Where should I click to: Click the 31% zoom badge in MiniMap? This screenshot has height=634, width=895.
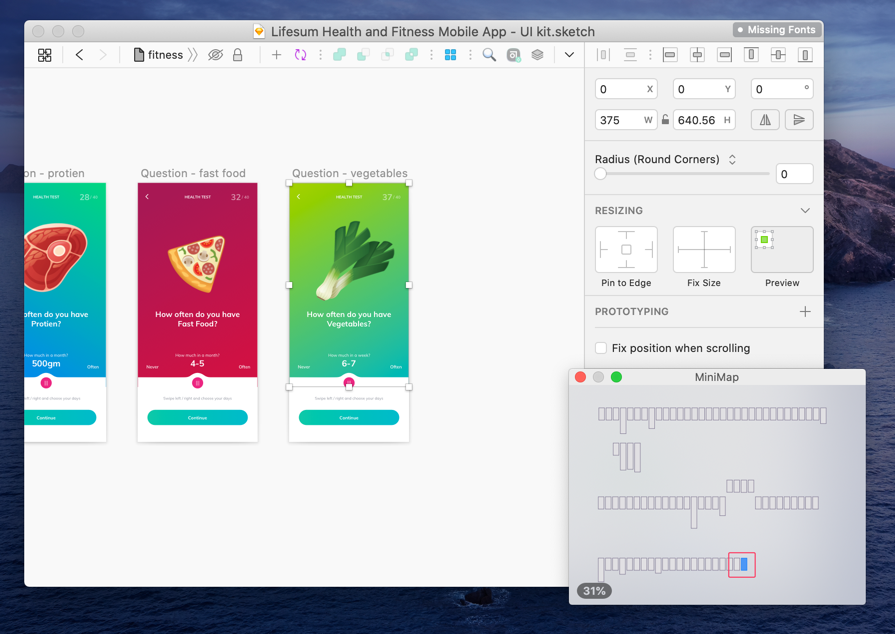click(x=594, y=591)
